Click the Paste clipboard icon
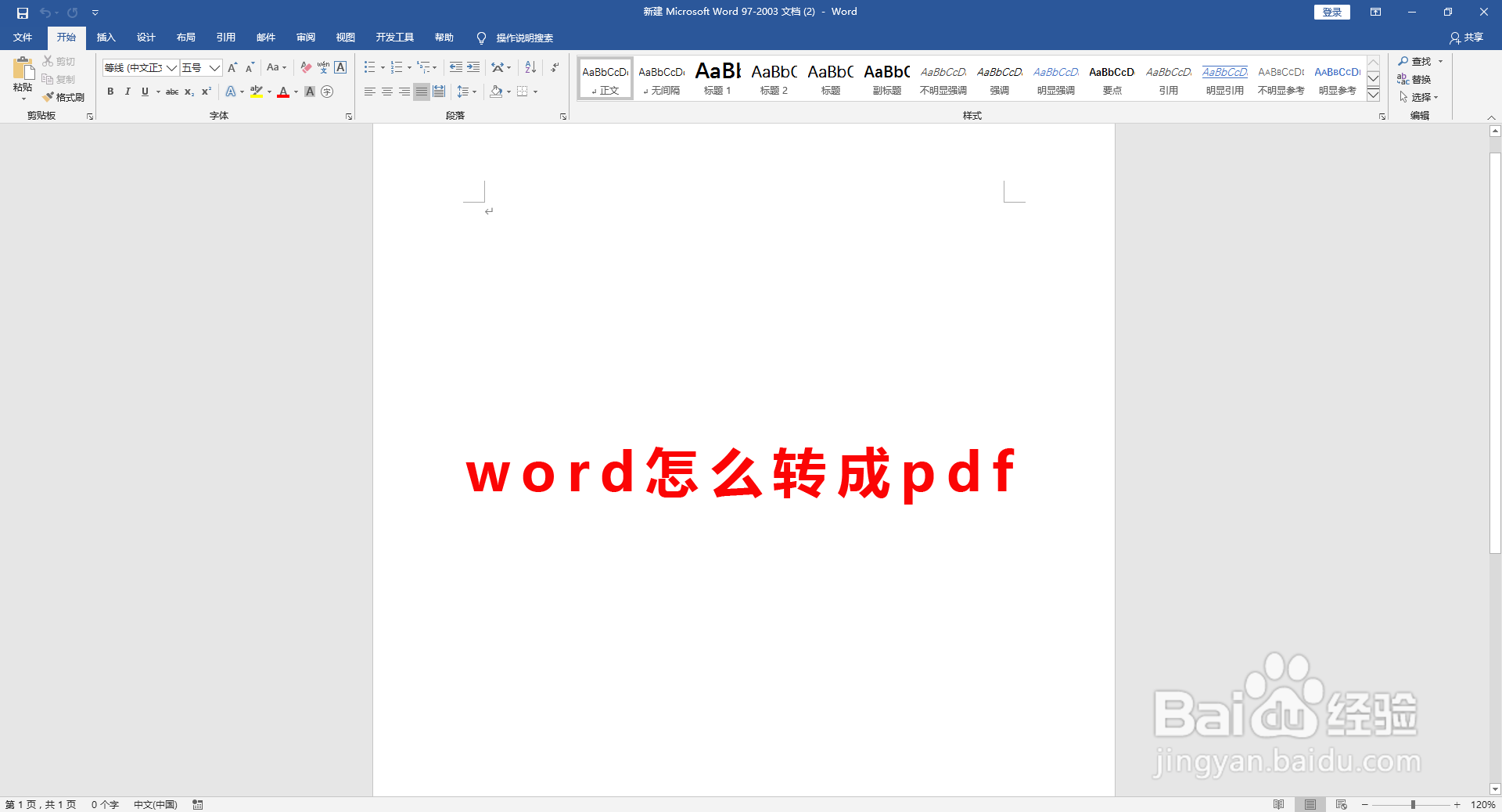 pyautogui.click(x=23, y=68)
